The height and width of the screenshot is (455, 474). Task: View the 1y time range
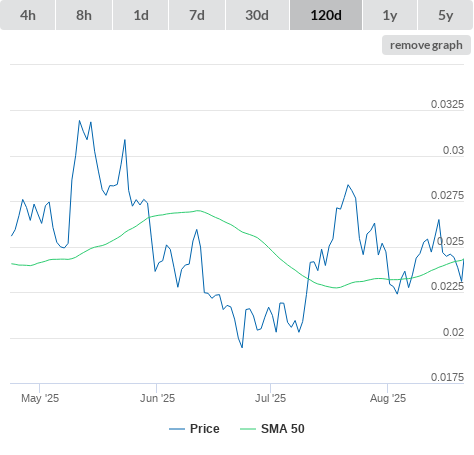click(390, 15)
